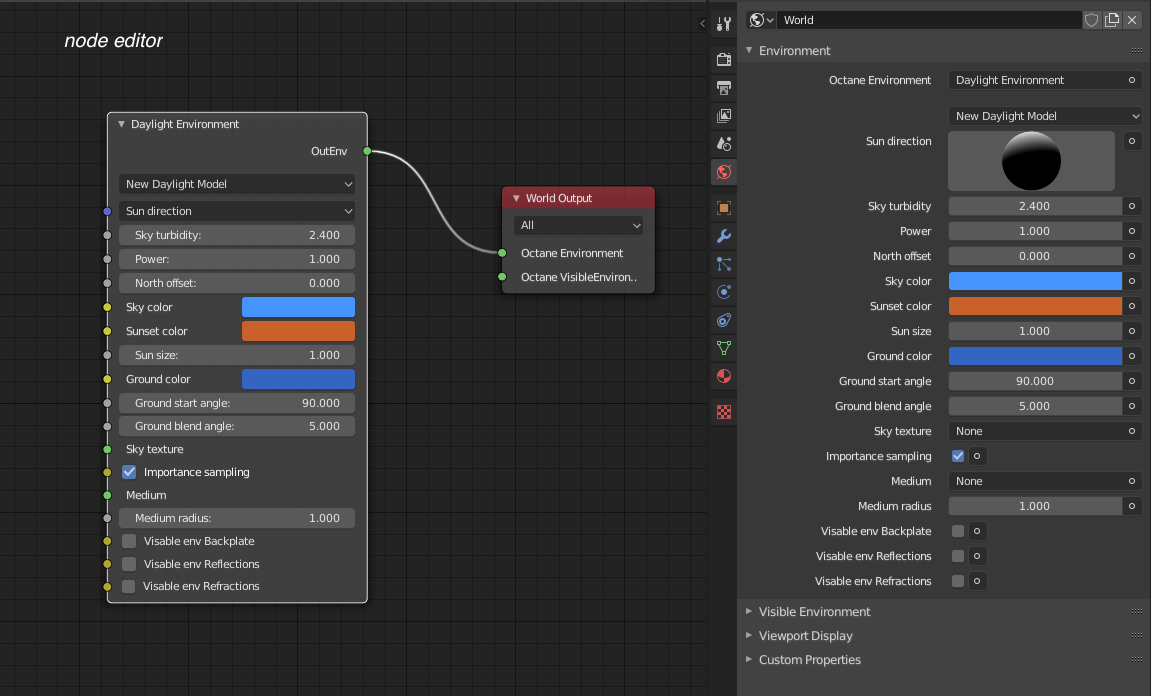
Task: Open the Tool settings tab
Action: pos(724,23)
